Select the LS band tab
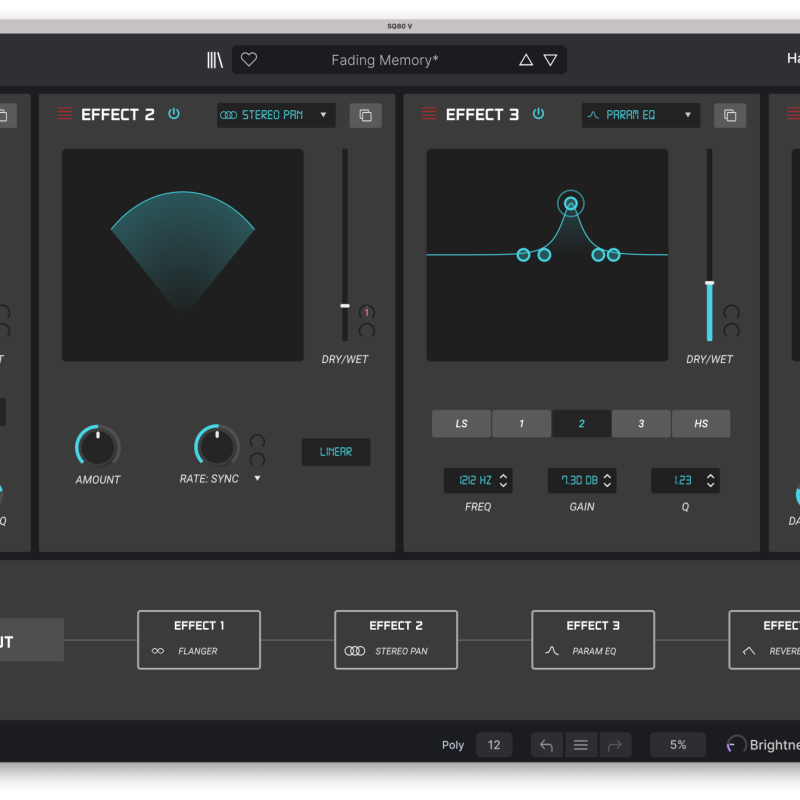Screen dimensions: 800x800 [x=461, y=423]
